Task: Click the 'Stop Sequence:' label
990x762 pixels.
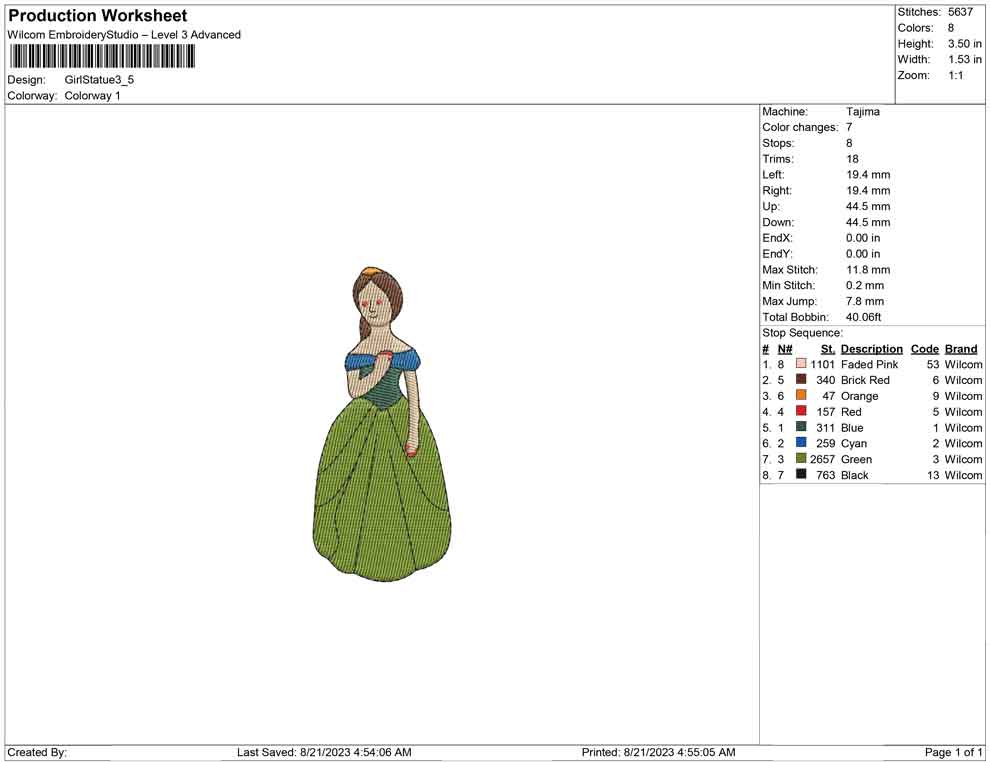Action: [x=802, y=333]
